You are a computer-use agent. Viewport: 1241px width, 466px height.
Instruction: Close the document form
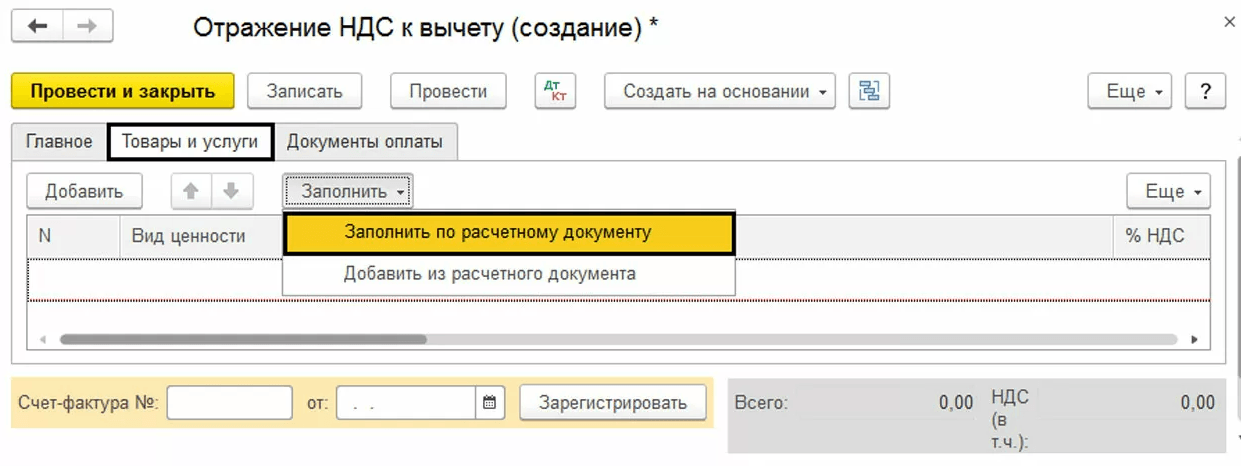point(1228,21)
